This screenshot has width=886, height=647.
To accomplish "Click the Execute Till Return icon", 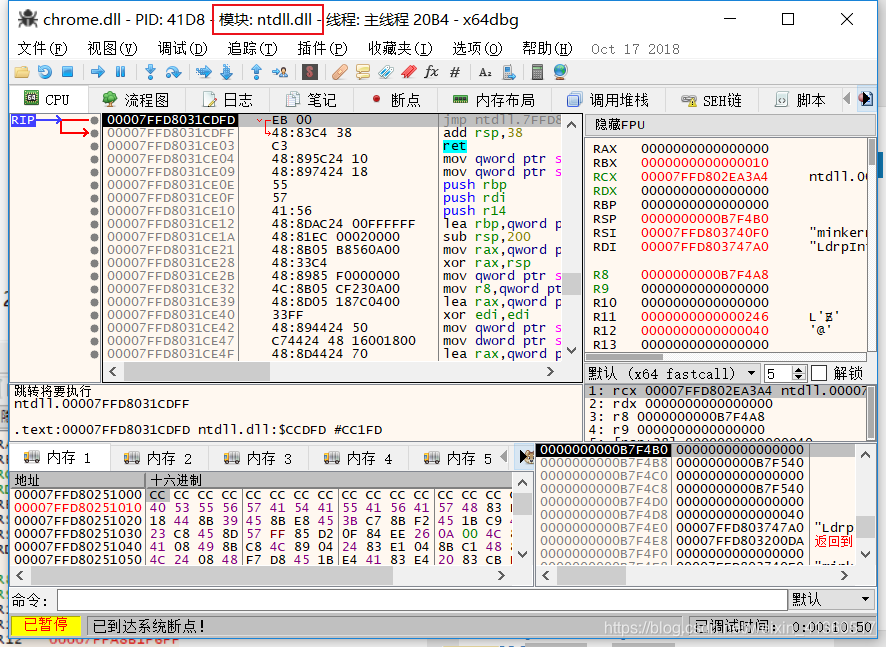I will point(257,72).
